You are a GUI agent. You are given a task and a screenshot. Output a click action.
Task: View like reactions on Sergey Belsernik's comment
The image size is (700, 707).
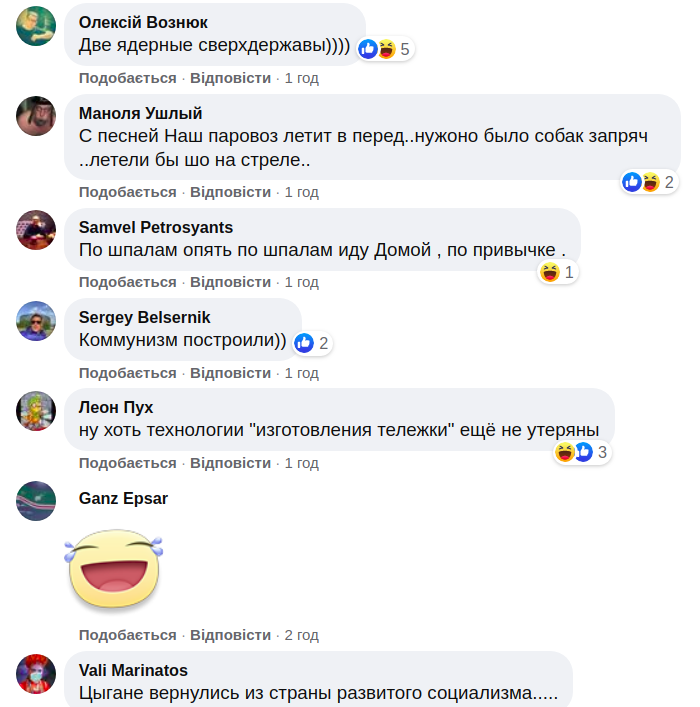coord(312,343)
